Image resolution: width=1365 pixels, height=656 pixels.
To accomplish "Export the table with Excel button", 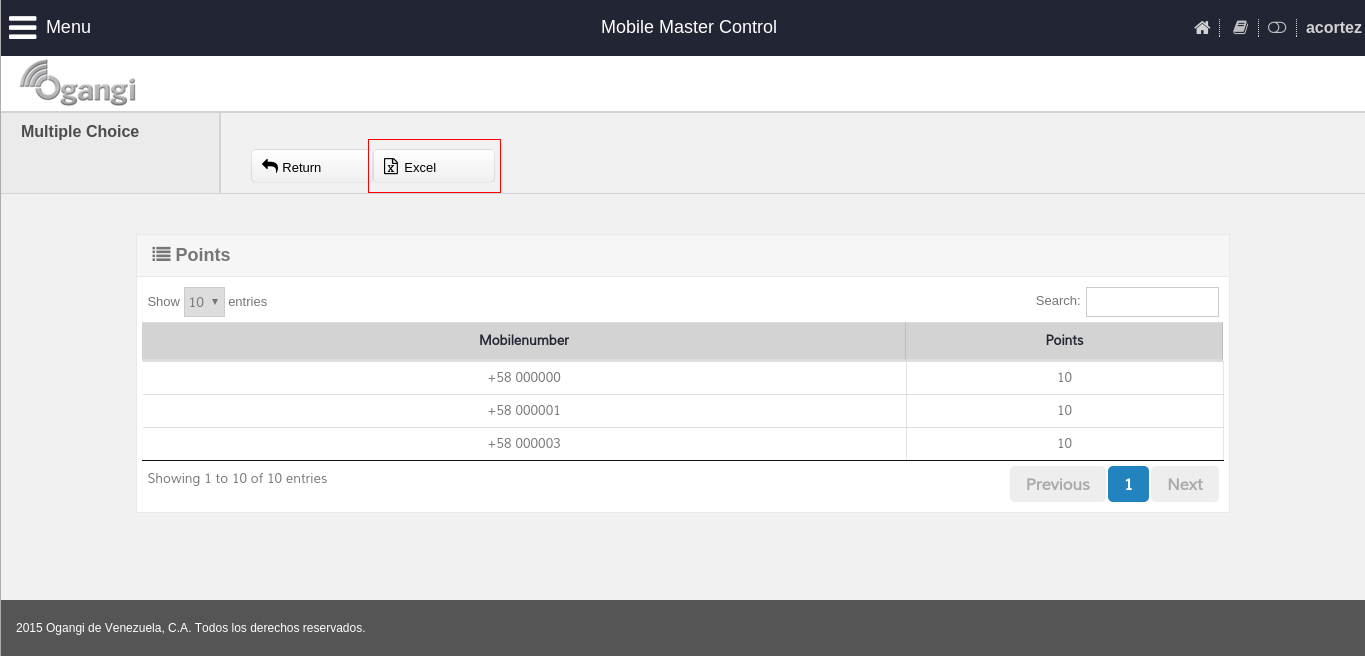I will click(x=434, y=167).
